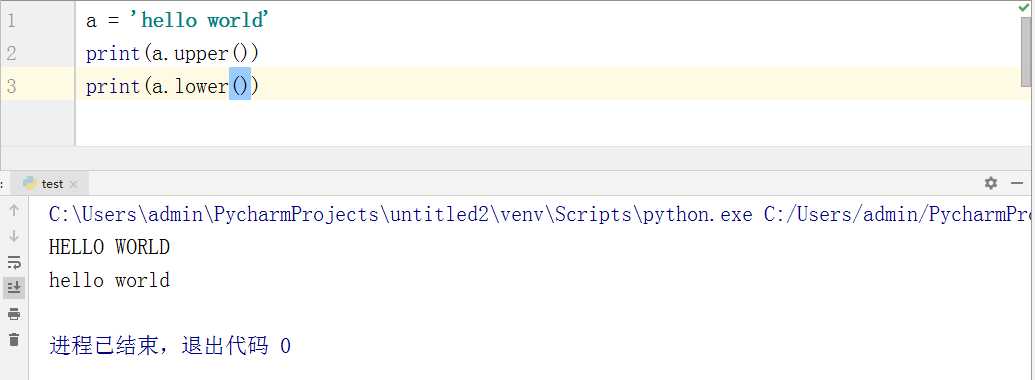The width and height of the screenshot is (1035, 380).
Task: Toggle scroll to end of console output
Action: pos(14,287)
